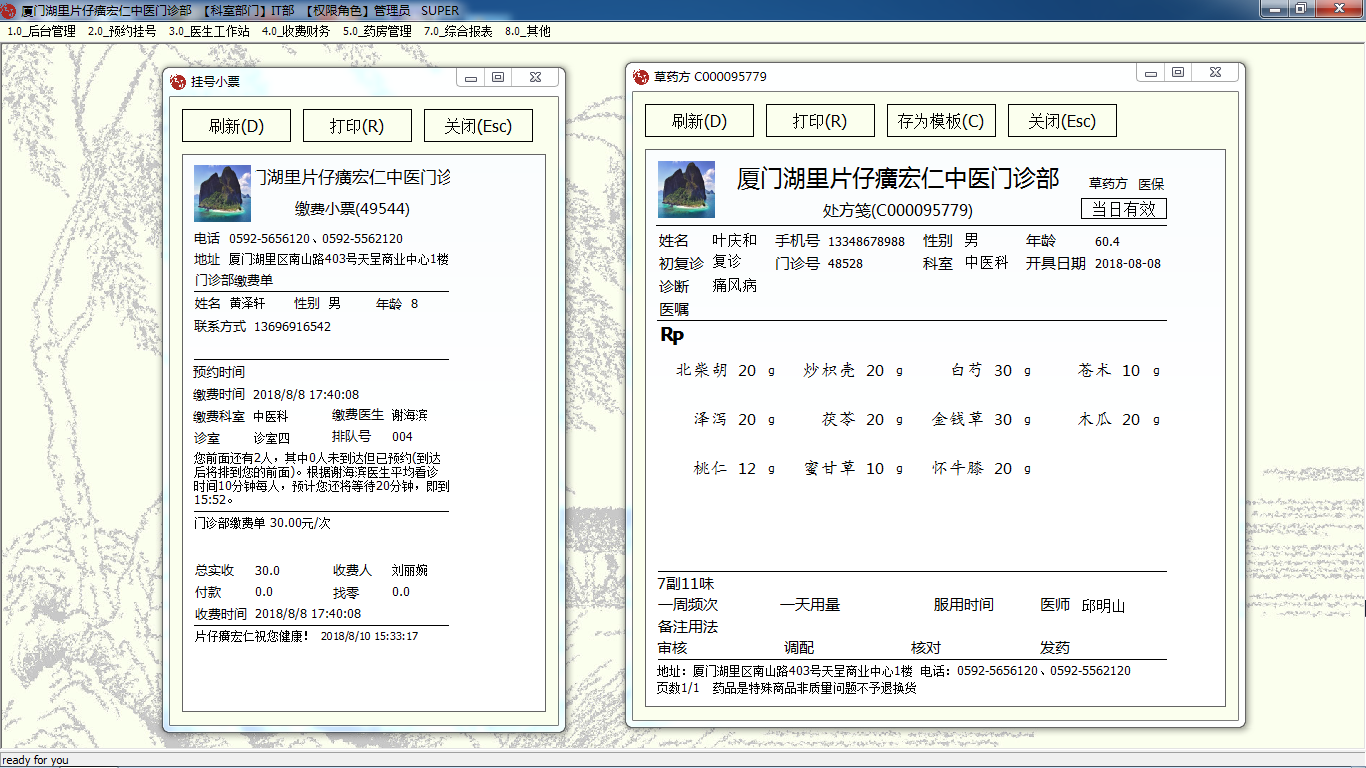Click the red icon in 挂号小票 title bar
This screenshot has width=1366, height=768.
[179, 81]
